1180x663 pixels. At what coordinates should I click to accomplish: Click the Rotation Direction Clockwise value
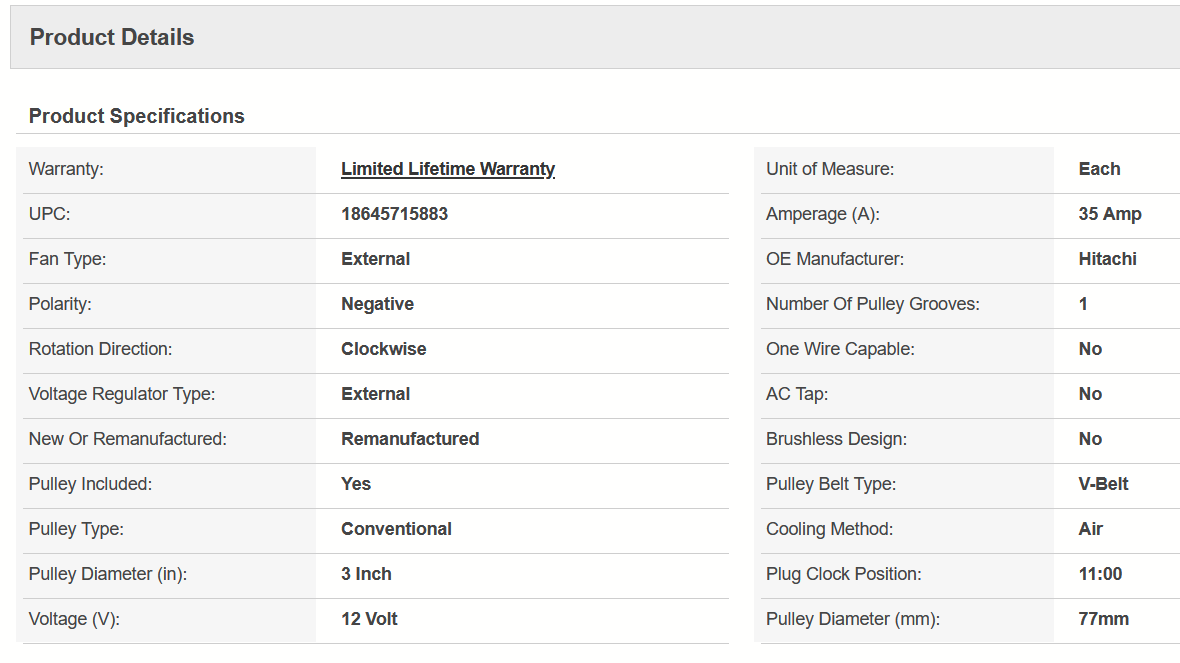[383, 349]
